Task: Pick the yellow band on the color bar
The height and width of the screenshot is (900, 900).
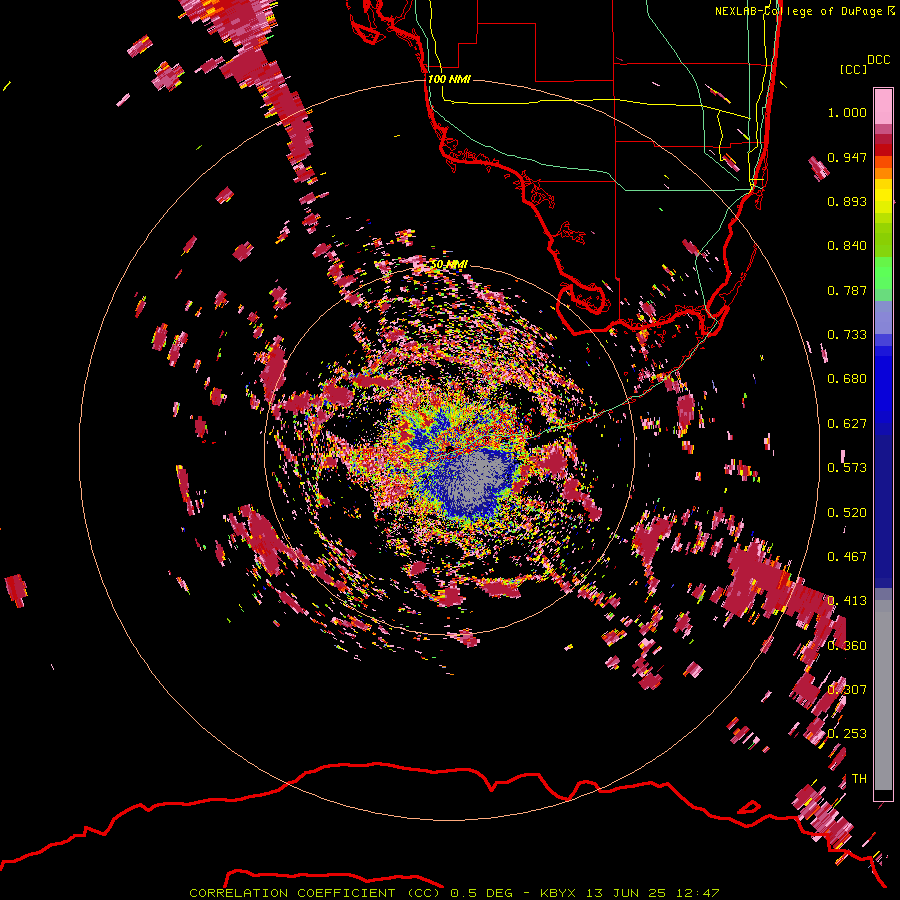Action: coord(883,196)
